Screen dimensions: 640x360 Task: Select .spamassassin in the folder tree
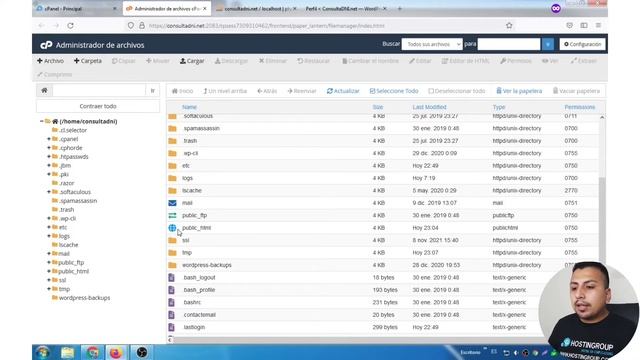(x=78, y=201)
